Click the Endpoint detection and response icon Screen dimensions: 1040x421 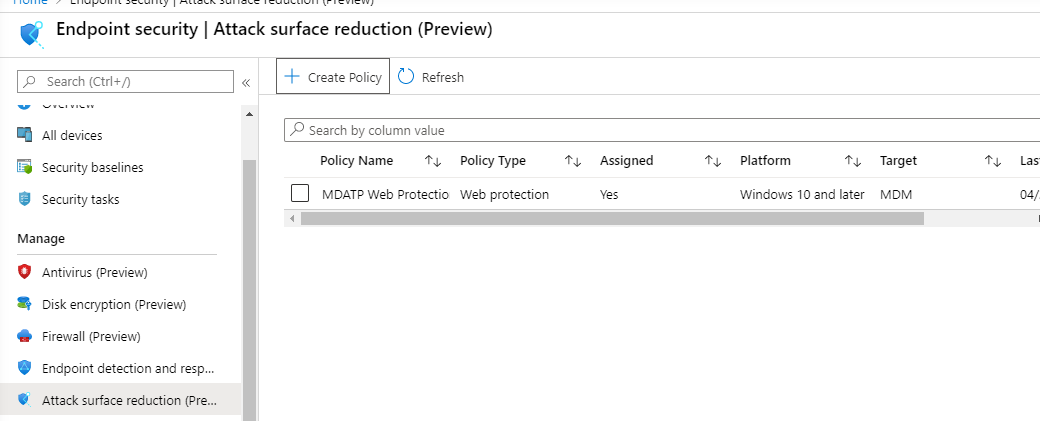click(x=25, y=368)
